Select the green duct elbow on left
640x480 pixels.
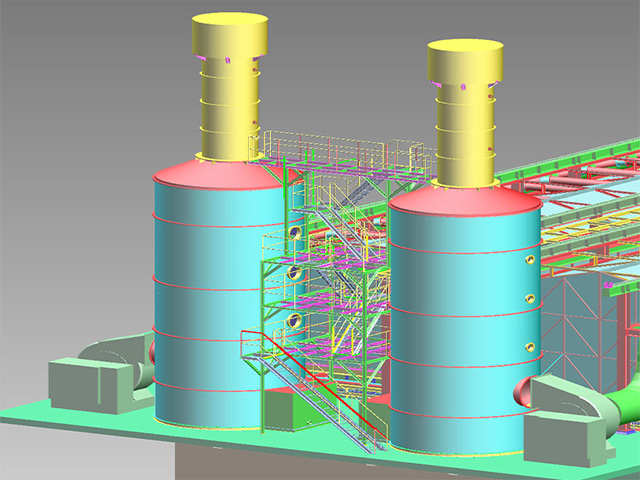(138, 365)
